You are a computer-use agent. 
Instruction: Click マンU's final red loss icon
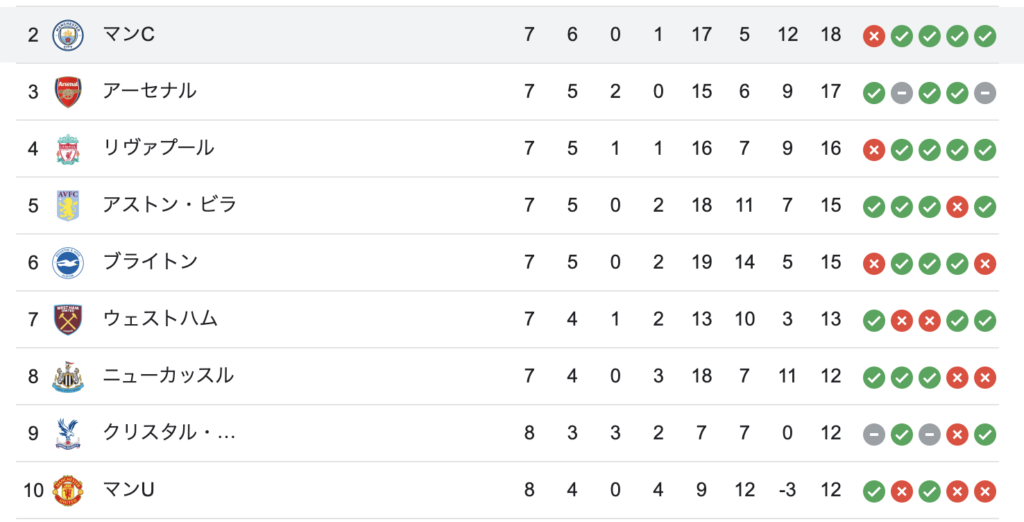(985, 491)
